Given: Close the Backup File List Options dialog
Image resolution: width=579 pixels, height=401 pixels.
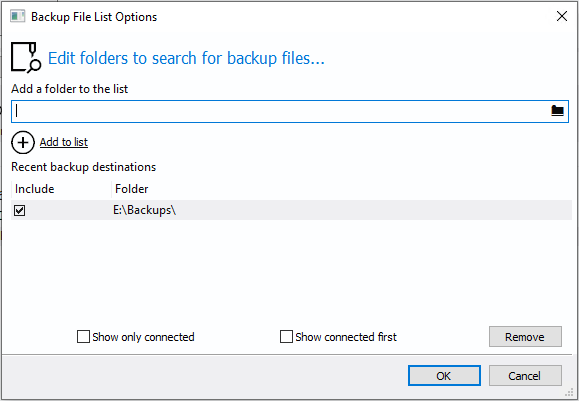Looking at the screenshot, I should [x=562, y=16].
